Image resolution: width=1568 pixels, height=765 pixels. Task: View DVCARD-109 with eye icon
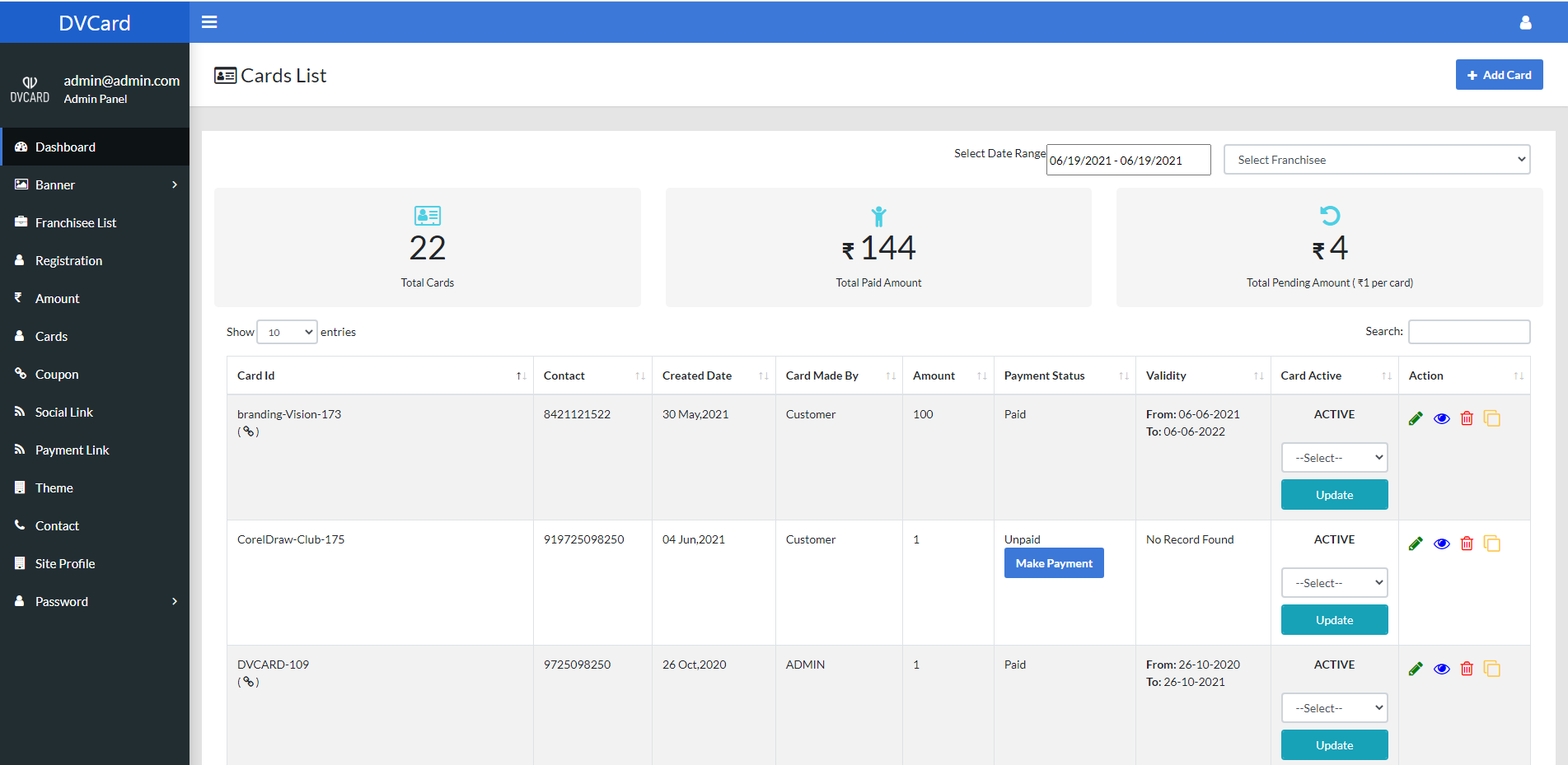click(1441, 669)
